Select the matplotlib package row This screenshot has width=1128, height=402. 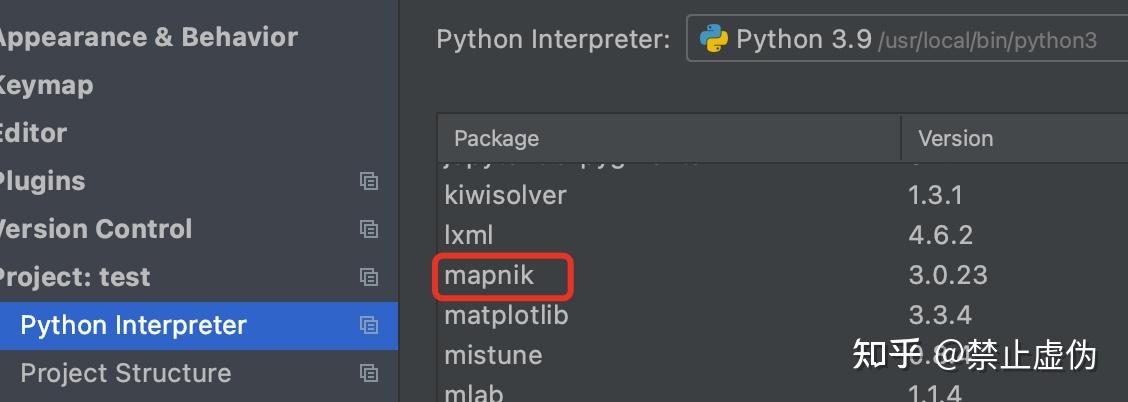point(506,316)
